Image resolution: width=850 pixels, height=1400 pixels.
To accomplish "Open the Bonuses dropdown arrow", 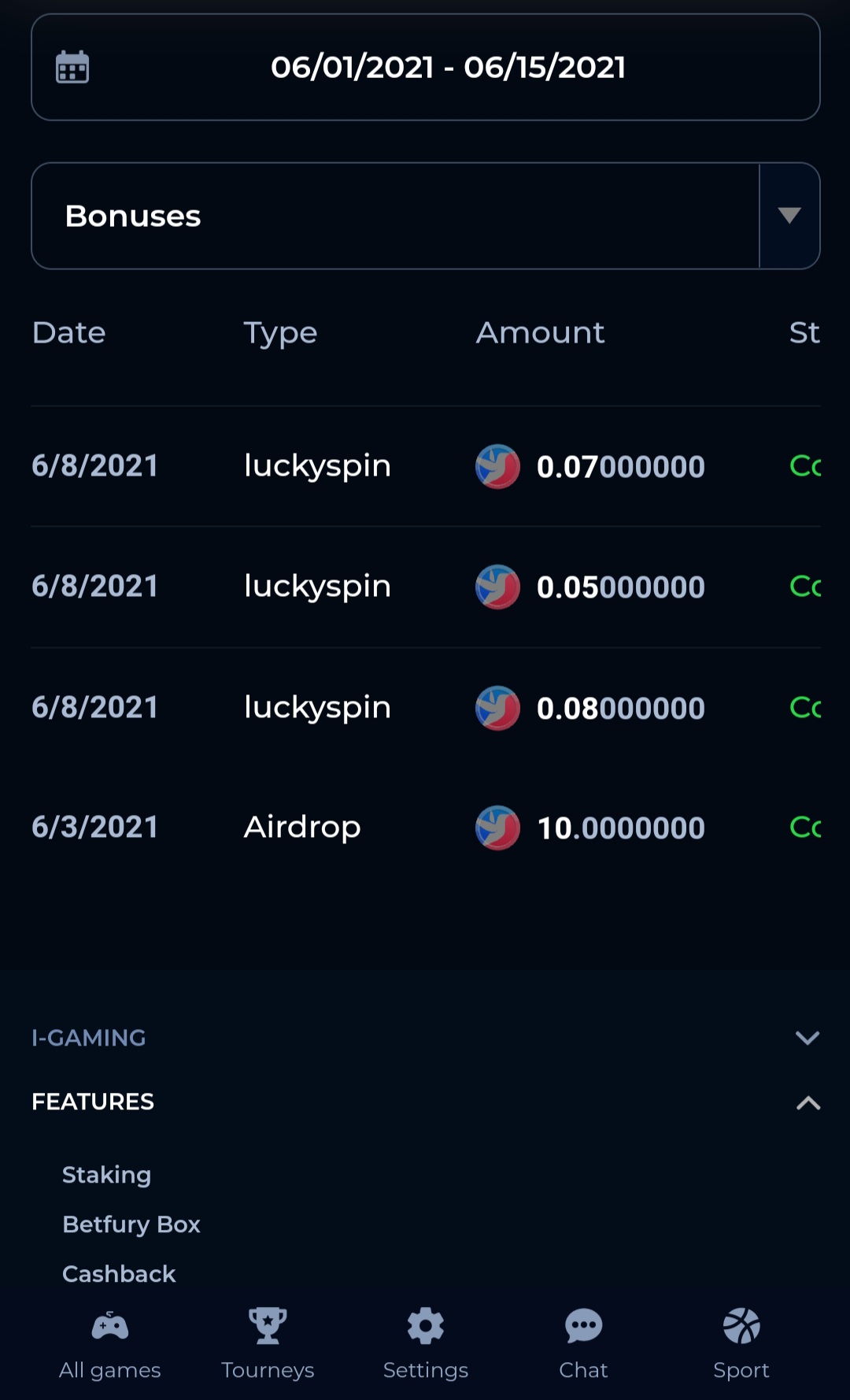I will coord(789,216).
